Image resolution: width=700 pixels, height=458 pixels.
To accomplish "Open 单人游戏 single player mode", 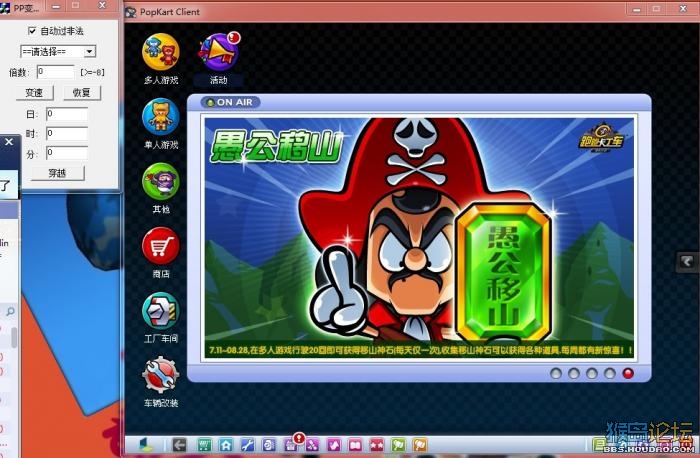I will pyautogui.click(x=160, y=117).
